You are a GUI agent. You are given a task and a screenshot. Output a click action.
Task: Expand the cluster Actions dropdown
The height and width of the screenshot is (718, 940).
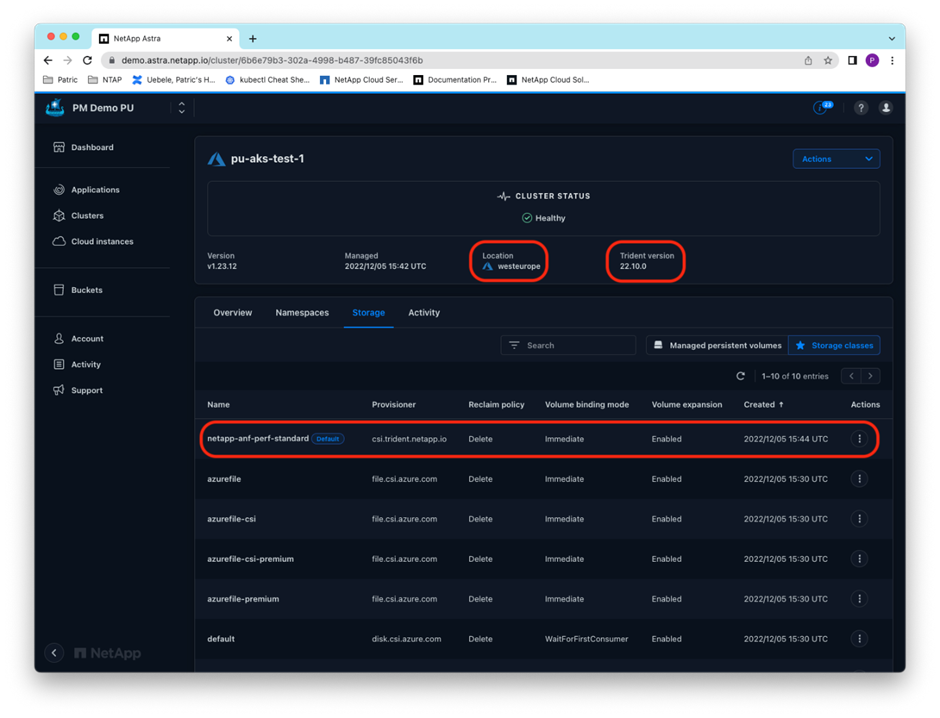(836, 159)
